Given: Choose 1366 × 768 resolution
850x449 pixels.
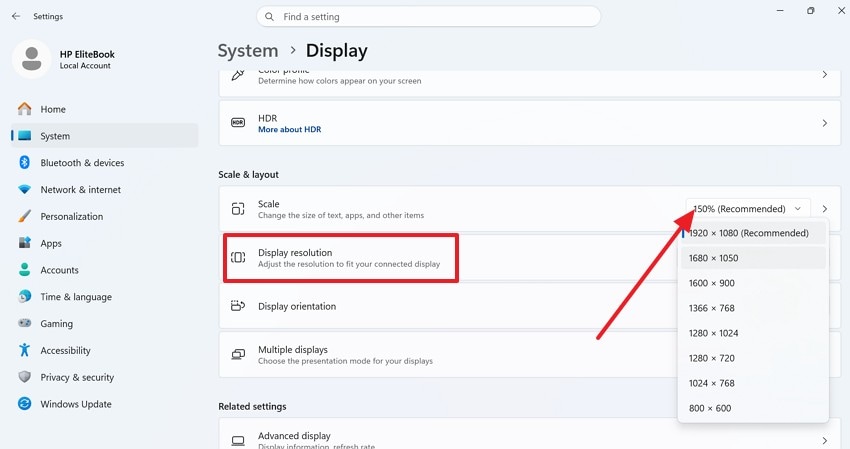Looking at the screenshot, I should click(x=754, y=308).
